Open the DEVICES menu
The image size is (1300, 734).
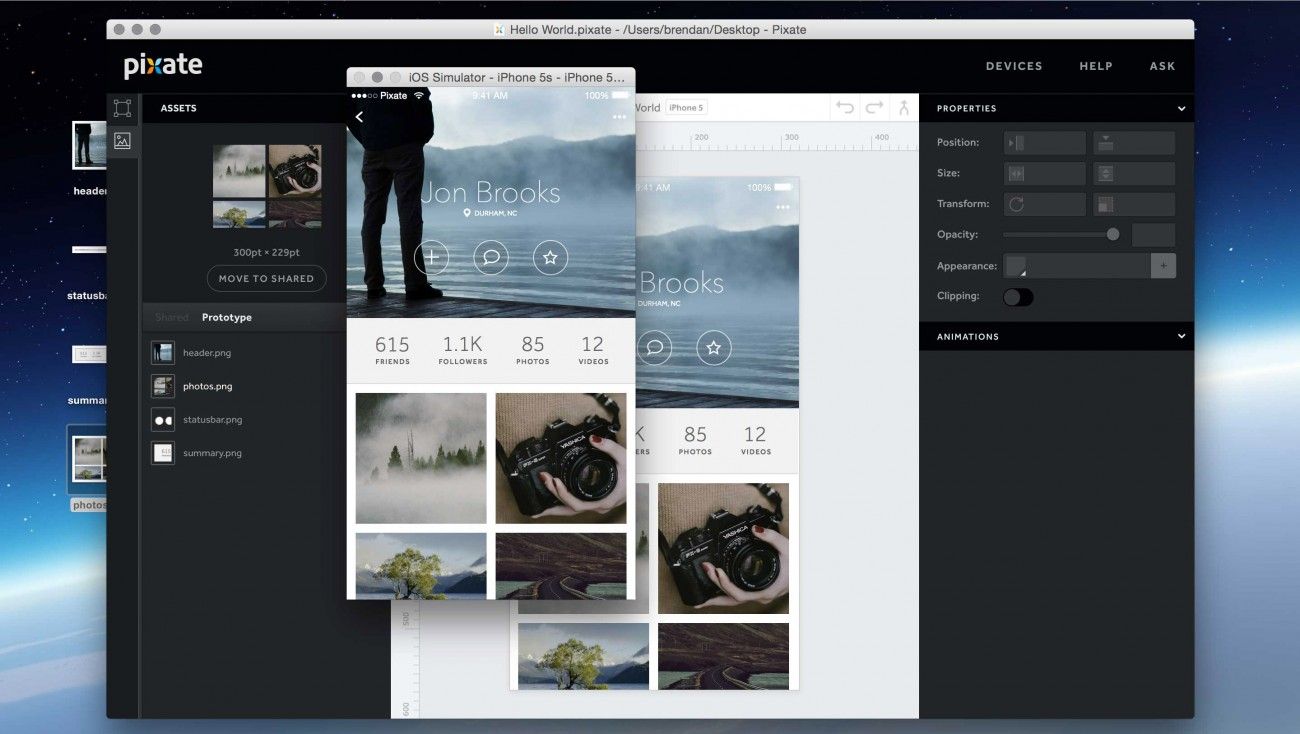tap(1014, 66)
